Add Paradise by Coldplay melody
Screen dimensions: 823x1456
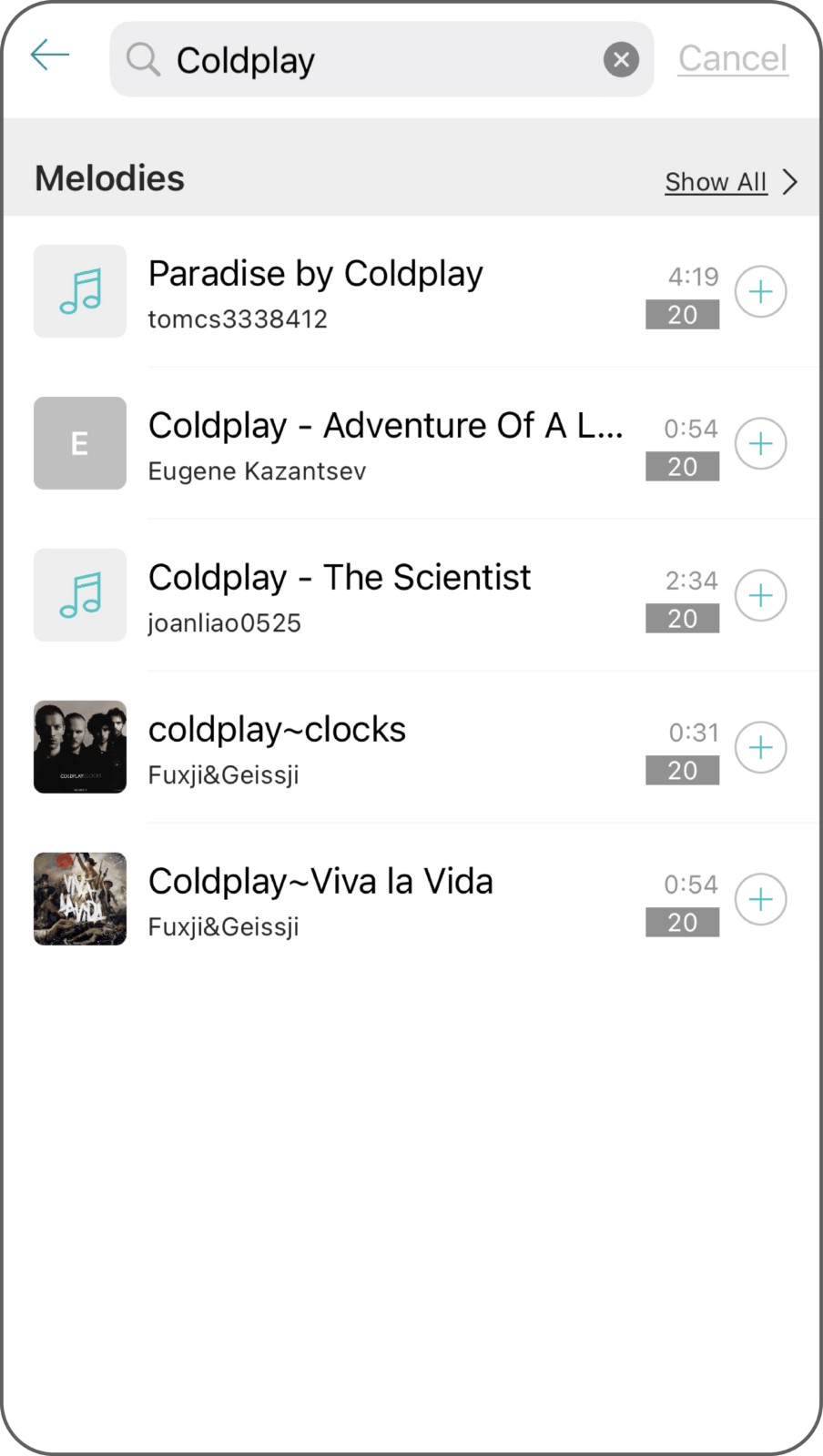point(760,292)
